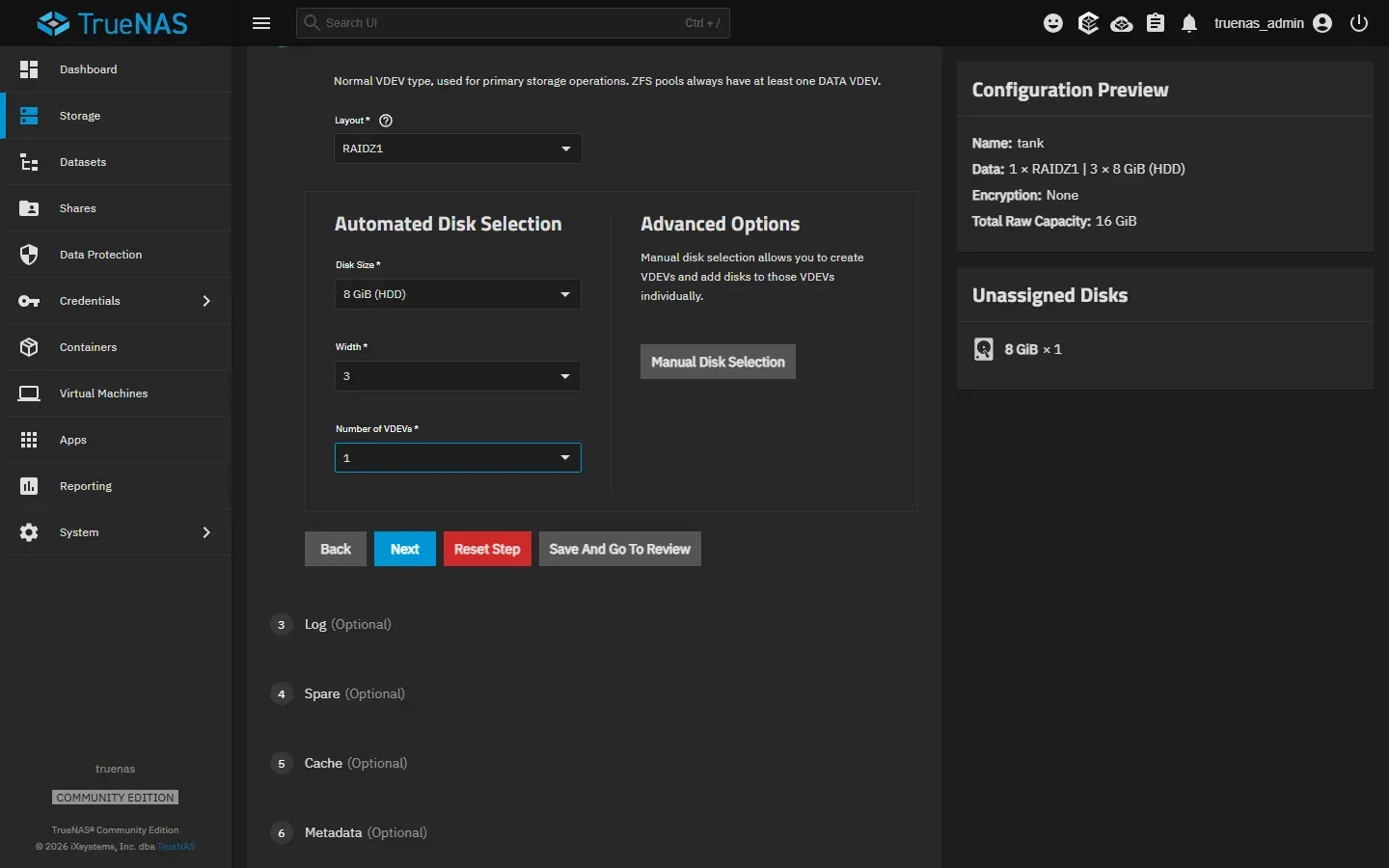Viewport: 1389px width, 868px height.
Task: Jump to step 5 Cache (Optional)
Action: 340,764
